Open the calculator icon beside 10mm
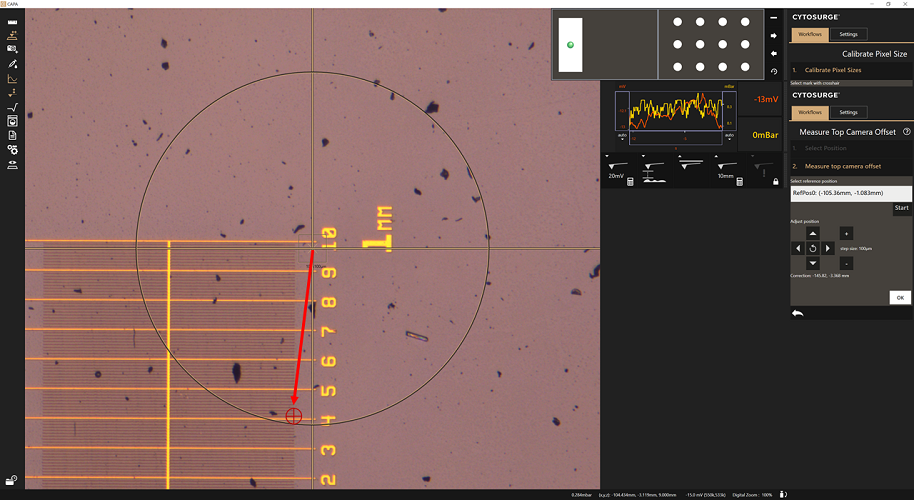Viewport: 914px width, 500px height. click(740, 182)
